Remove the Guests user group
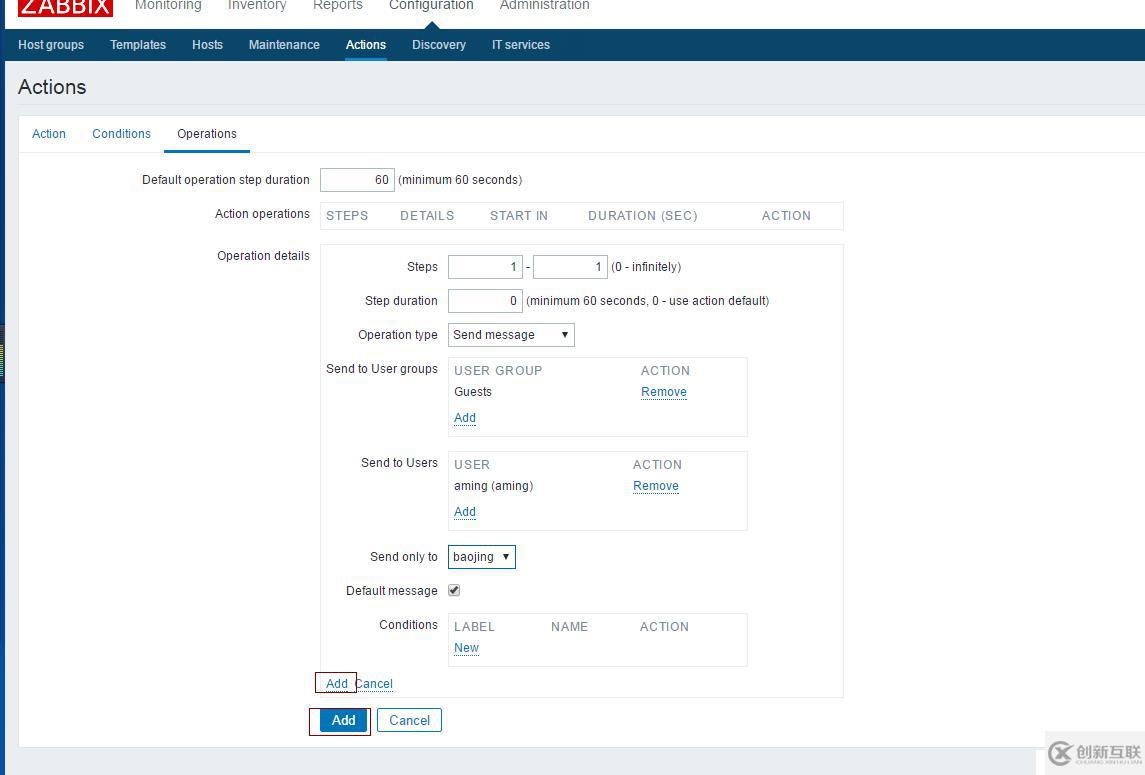This screenshot has height=775, width=1145. coord(663,391)
